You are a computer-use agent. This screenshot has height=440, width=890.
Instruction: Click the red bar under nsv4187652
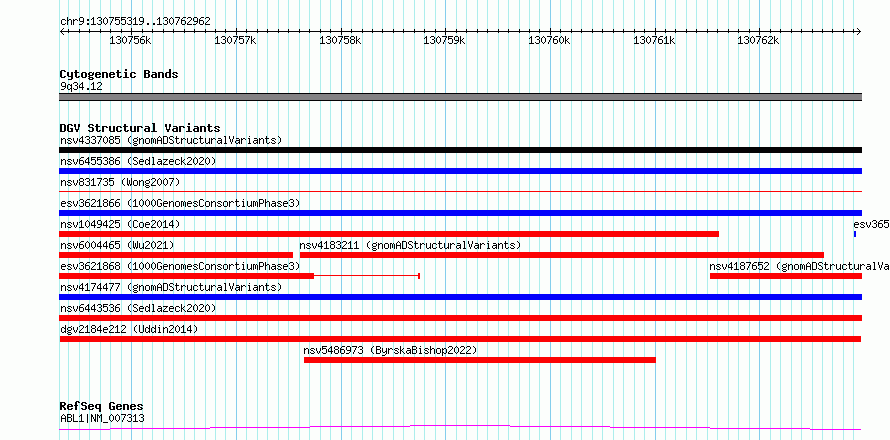click(x=786, y=276)
